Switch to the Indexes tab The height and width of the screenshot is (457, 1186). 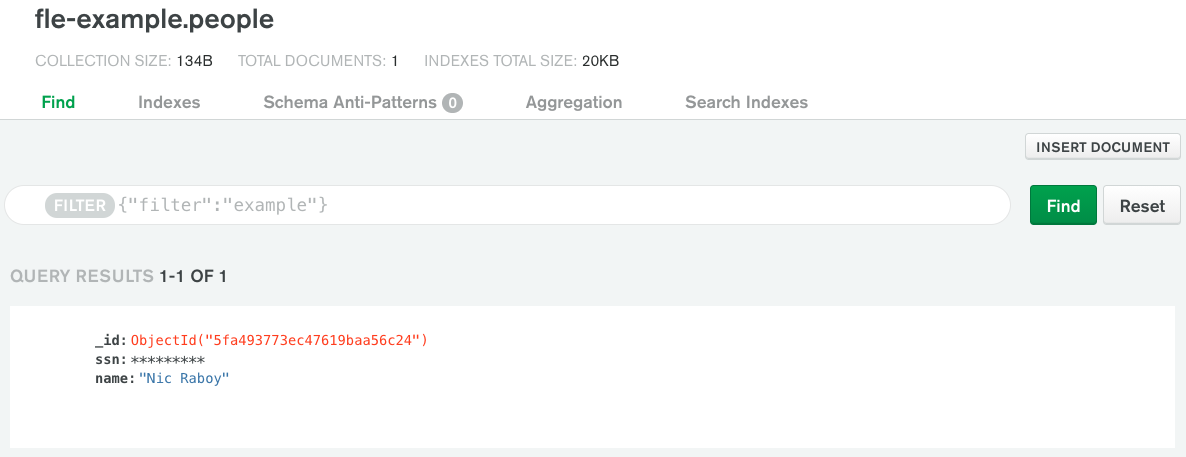pos(169,102)
